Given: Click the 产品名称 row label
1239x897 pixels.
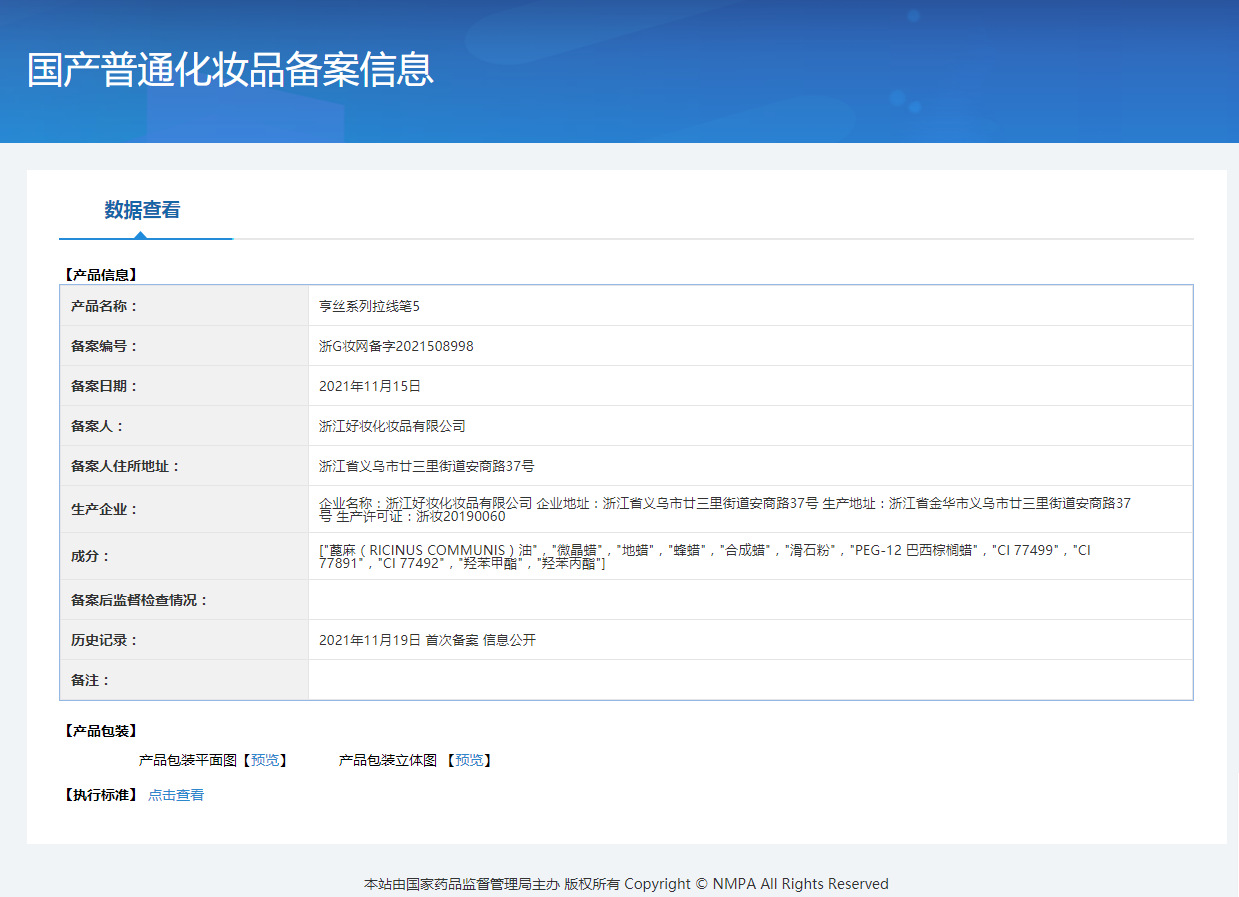Looking at the screenshot, I should [x=104, y=306].
